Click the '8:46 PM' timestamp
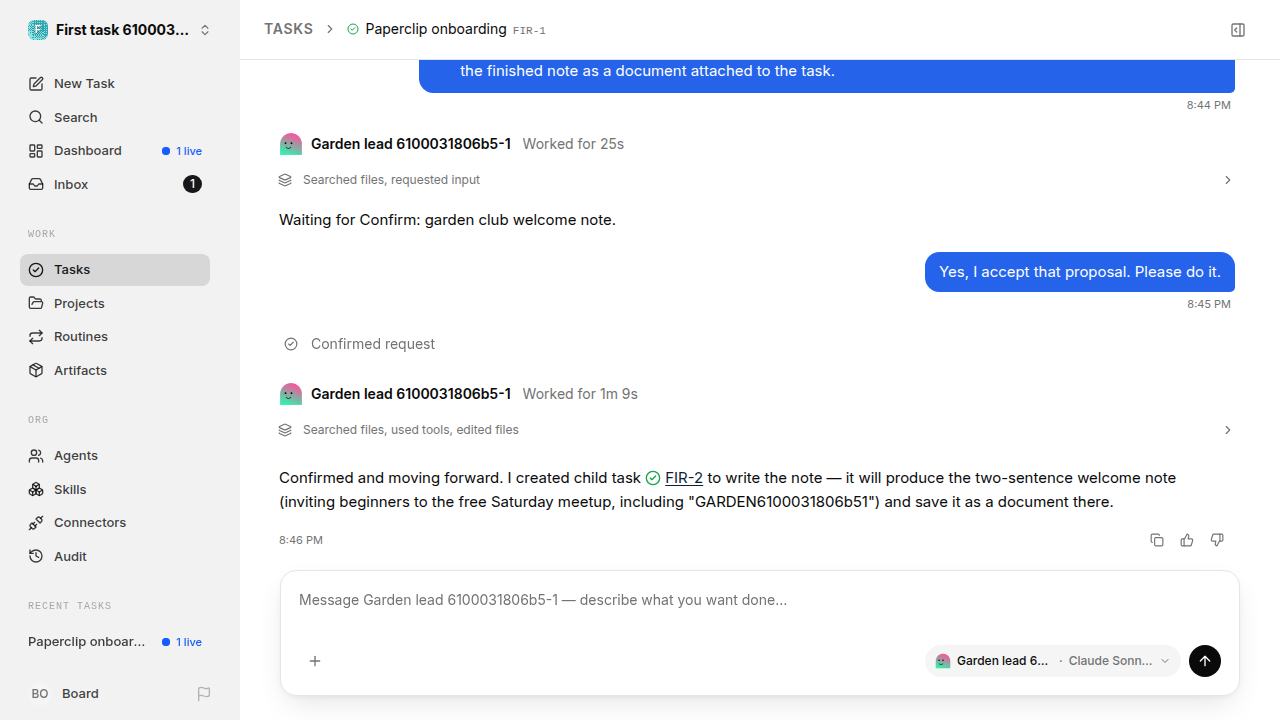 tap(301, 540)
